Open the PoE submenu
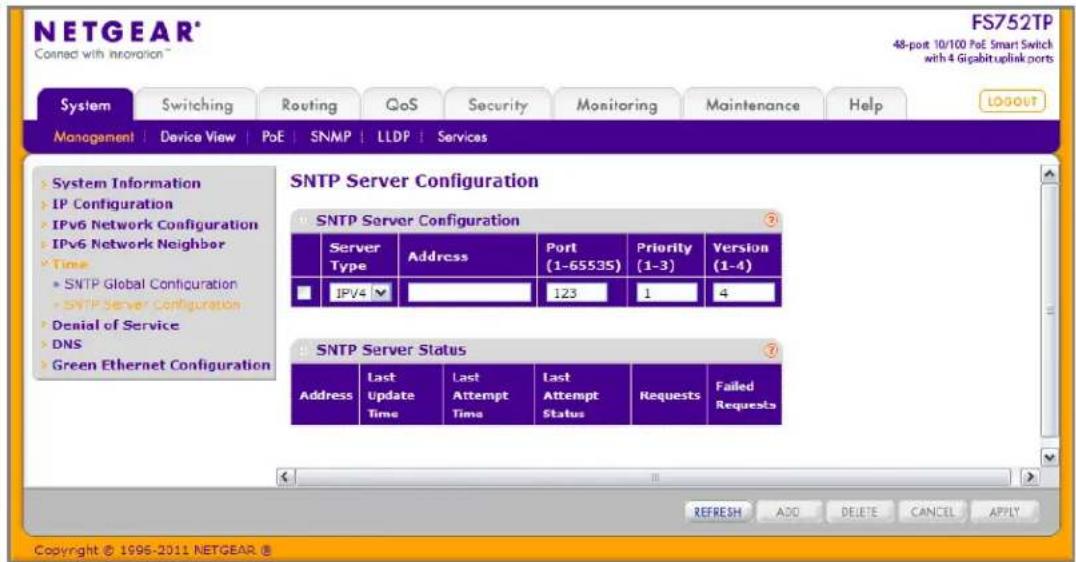This screenshot has height=562, width=1076. coord(272,137)
